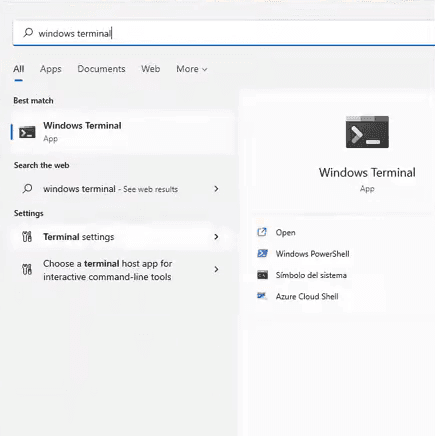Click the magnifier icon beside web results
435x436 pixels.
(27, 189)
